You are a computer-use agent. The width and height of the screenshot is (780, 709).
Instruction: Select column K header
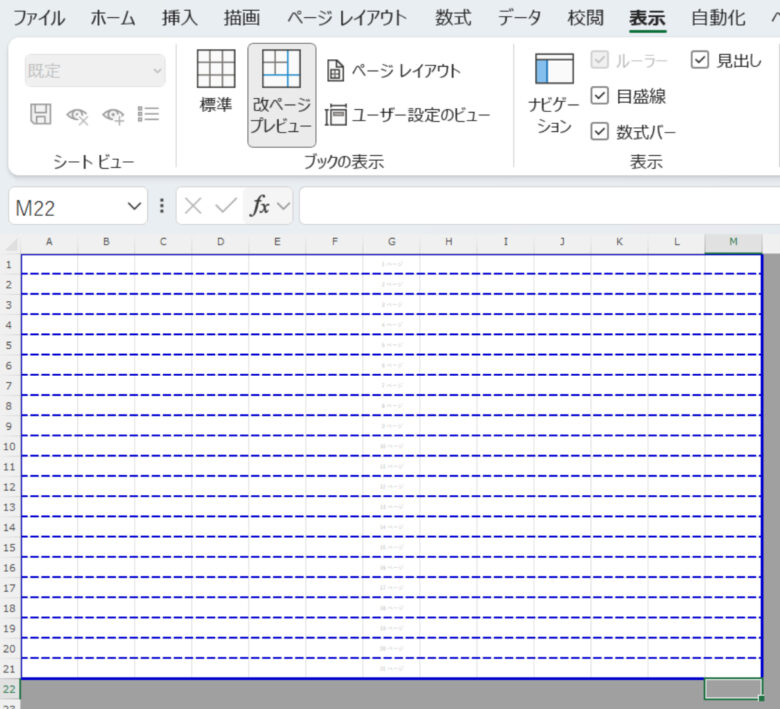coord(619,242)
